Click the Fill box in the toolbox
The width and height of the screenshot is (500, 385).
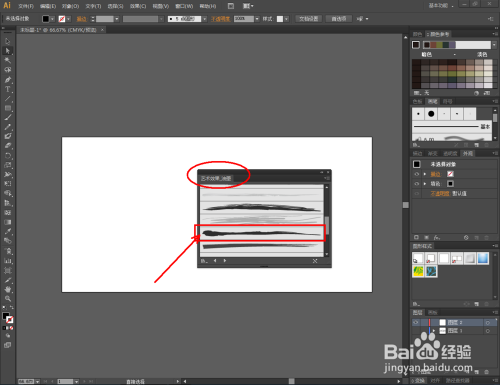6,315
